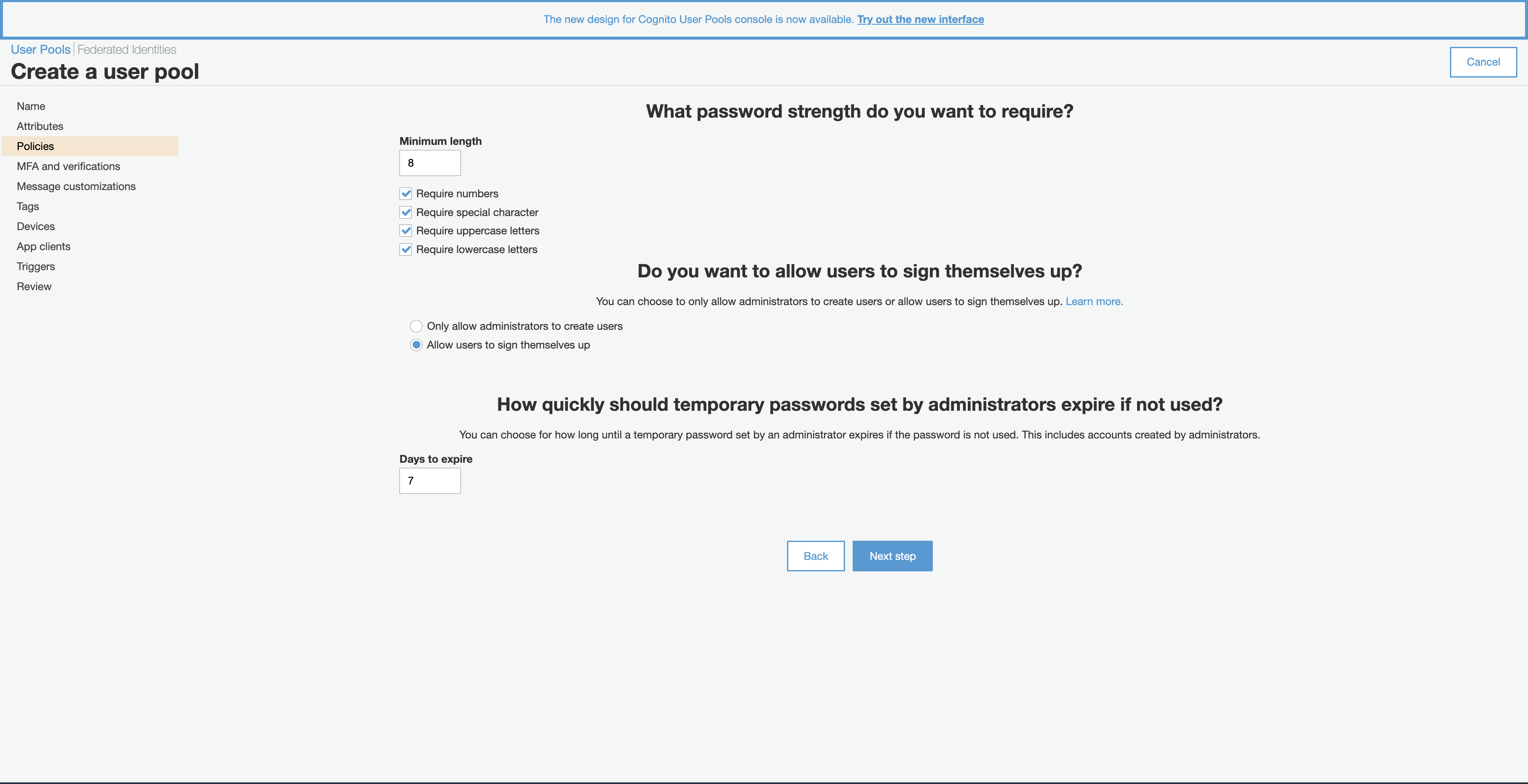Open the User Pools breadcrumb link
The height and width of the screenshot is (784, 1528).
click(40, 49)
